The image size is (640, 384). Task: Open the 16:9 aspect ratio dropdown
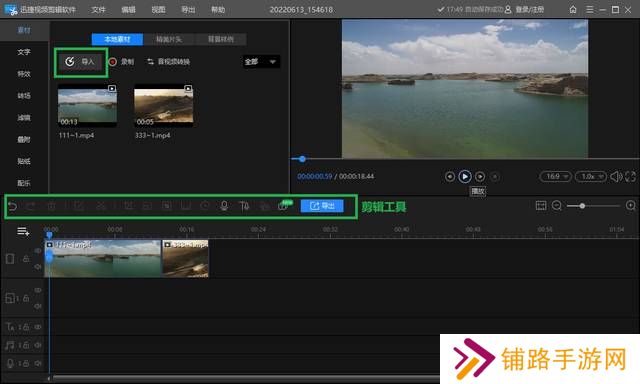[x=556, y=176]
